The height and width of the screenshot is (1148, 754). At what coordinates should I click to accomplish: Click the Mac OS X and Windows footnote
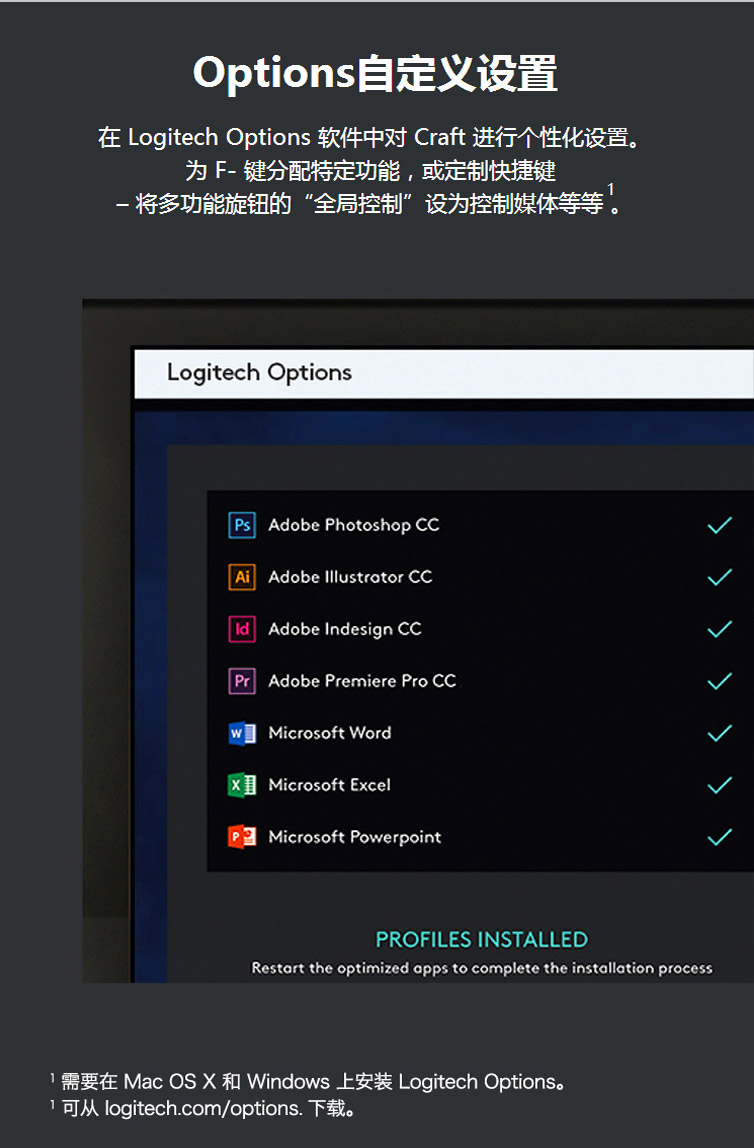[307, 1081]
